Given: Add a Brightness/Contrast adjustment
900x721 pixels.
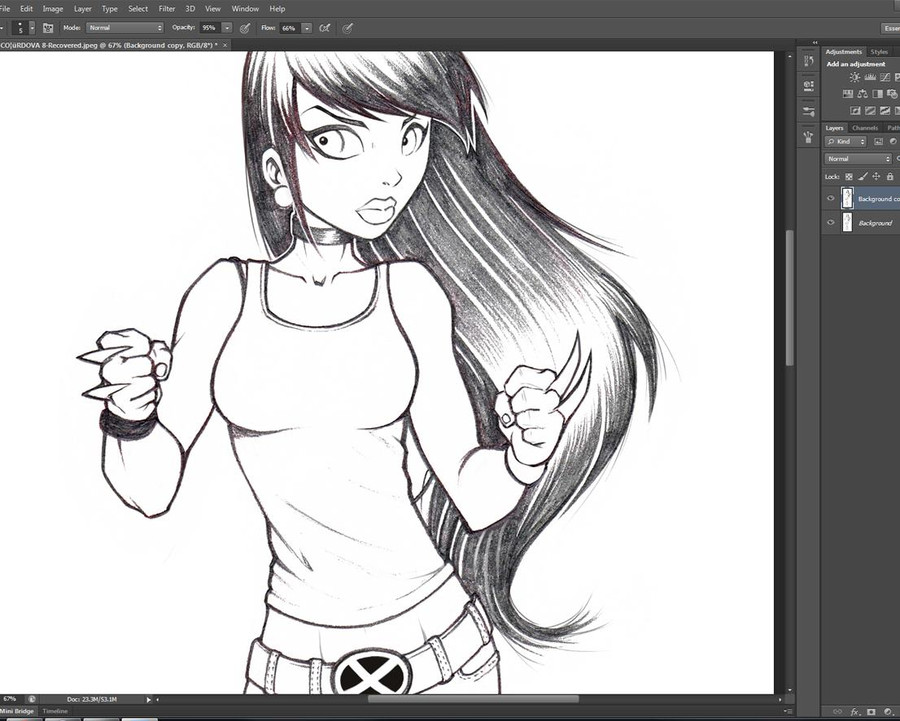Looking at the screenshot, I should [855, 77].
